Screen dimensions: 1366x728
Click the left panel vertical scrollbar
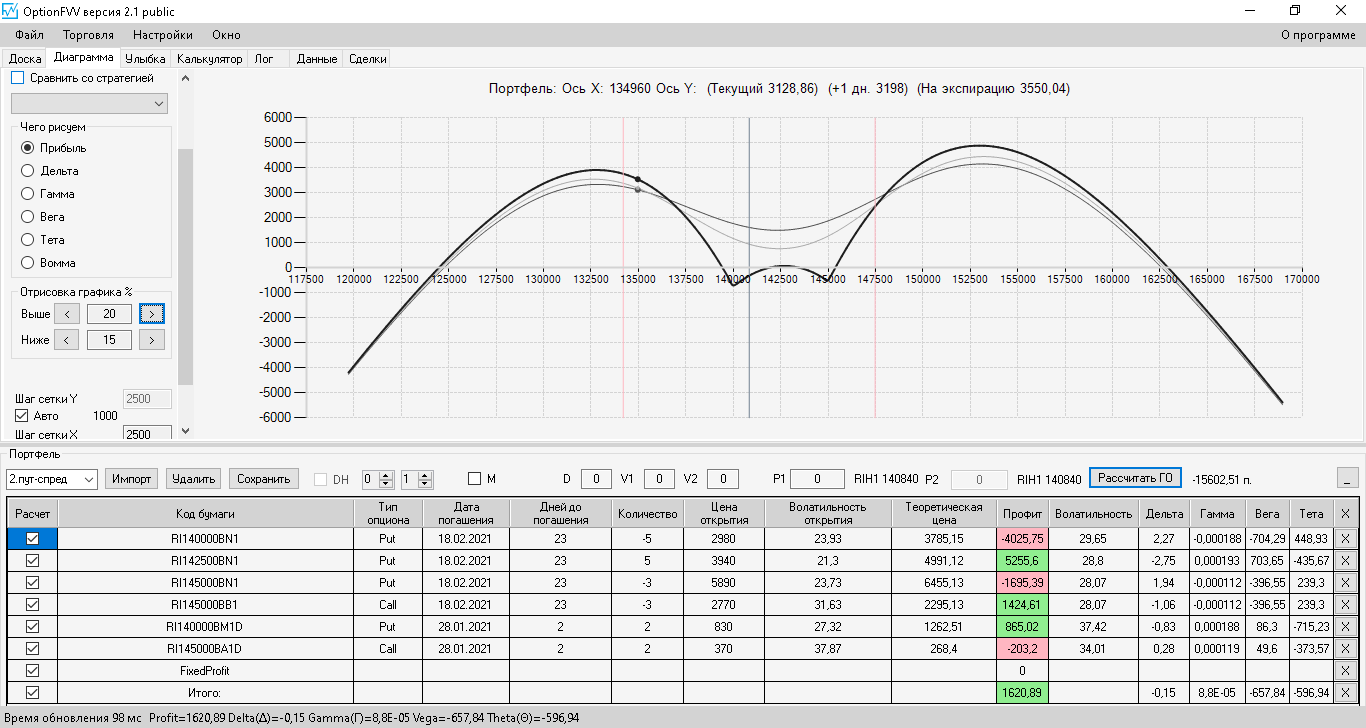[185, 267]
